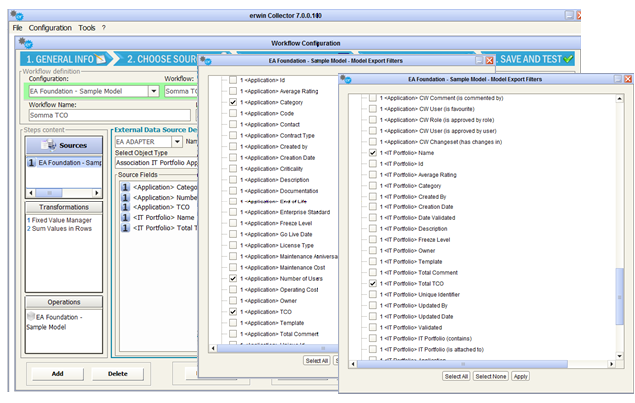Click the Delete button
This screenshot has height=403, width=635.
click(117, 373)
